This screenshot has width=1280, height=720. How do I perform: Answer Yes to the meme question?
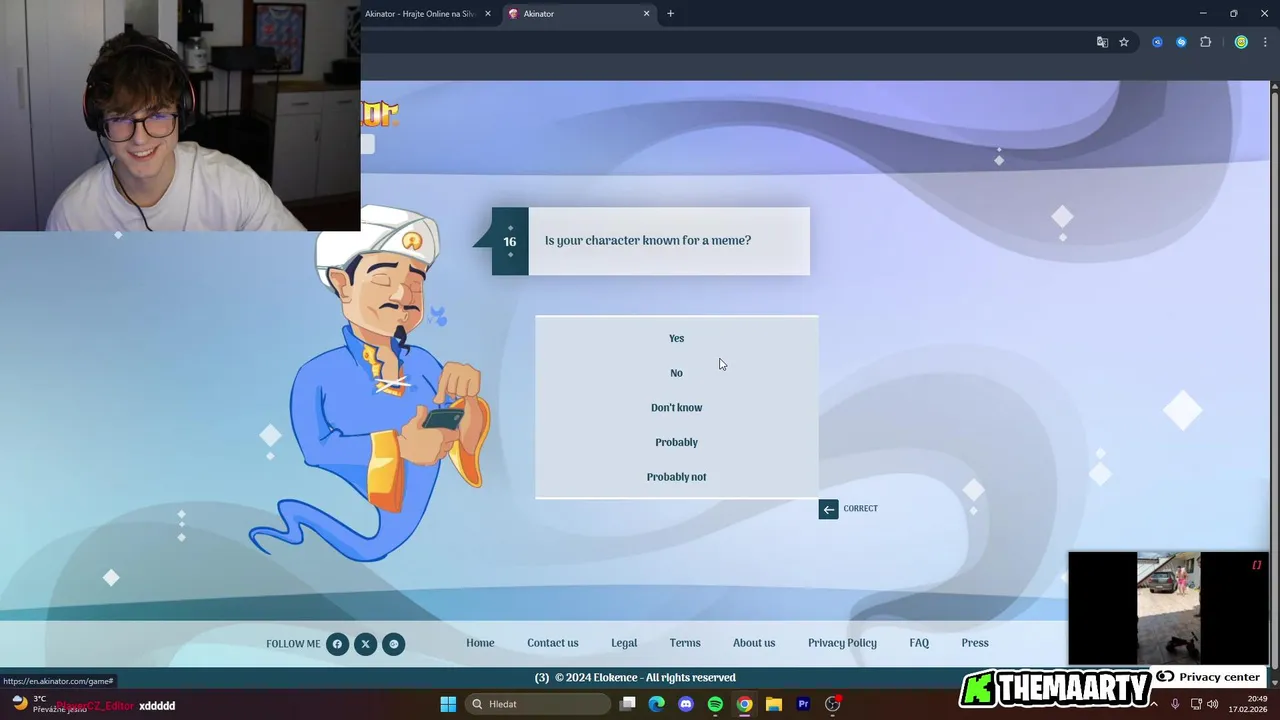[x=676, y=338]
